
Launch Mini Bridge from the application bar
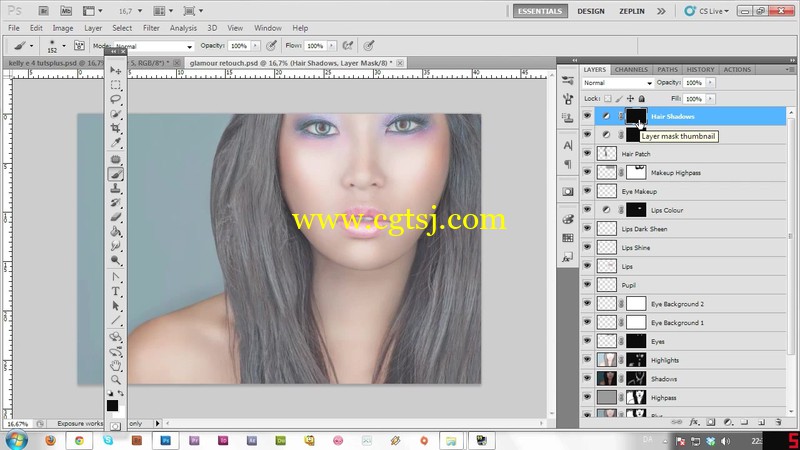tap(66, 11)
